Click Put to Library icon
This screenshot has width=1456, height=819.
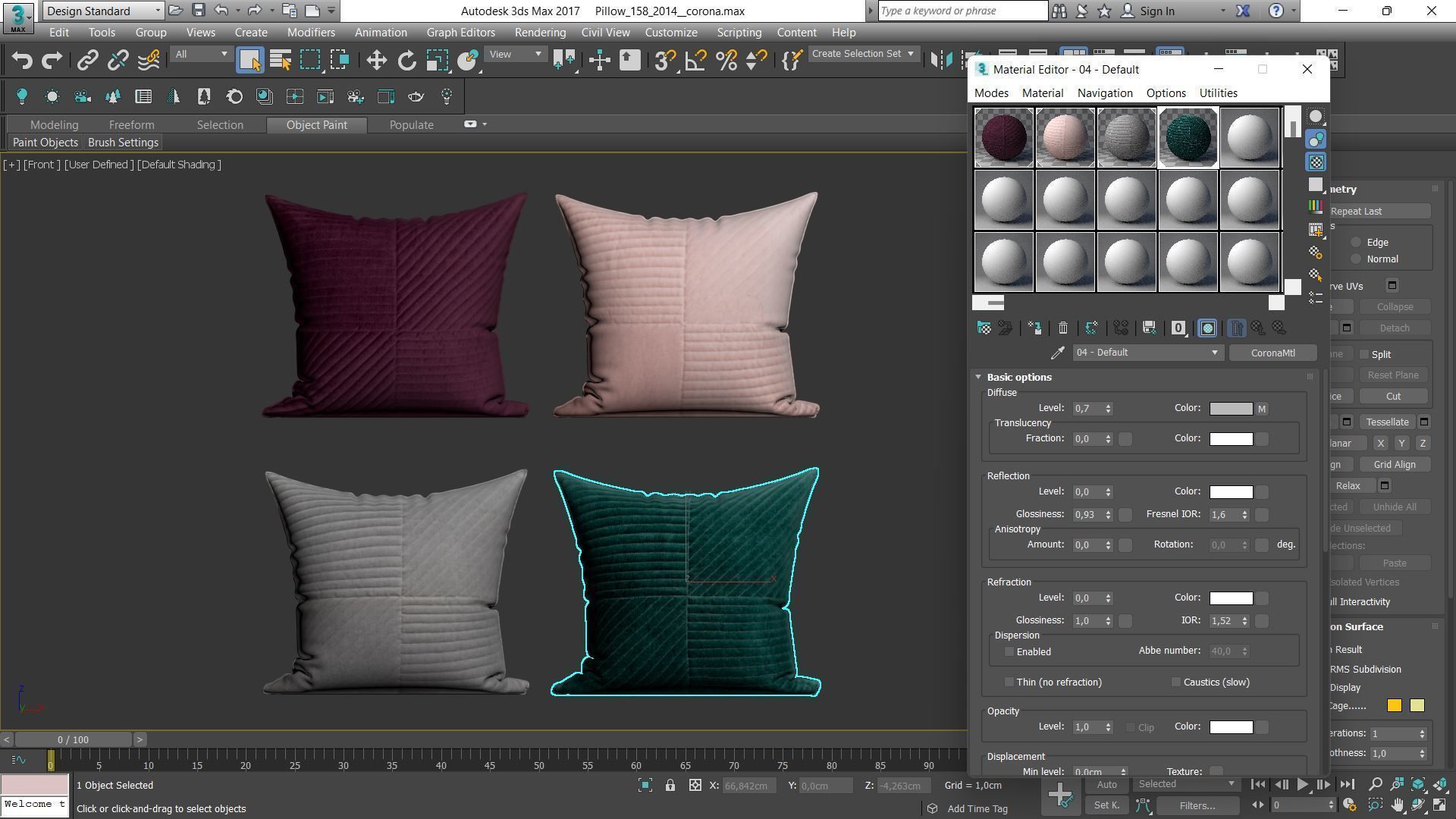(x=1149, y=328)
